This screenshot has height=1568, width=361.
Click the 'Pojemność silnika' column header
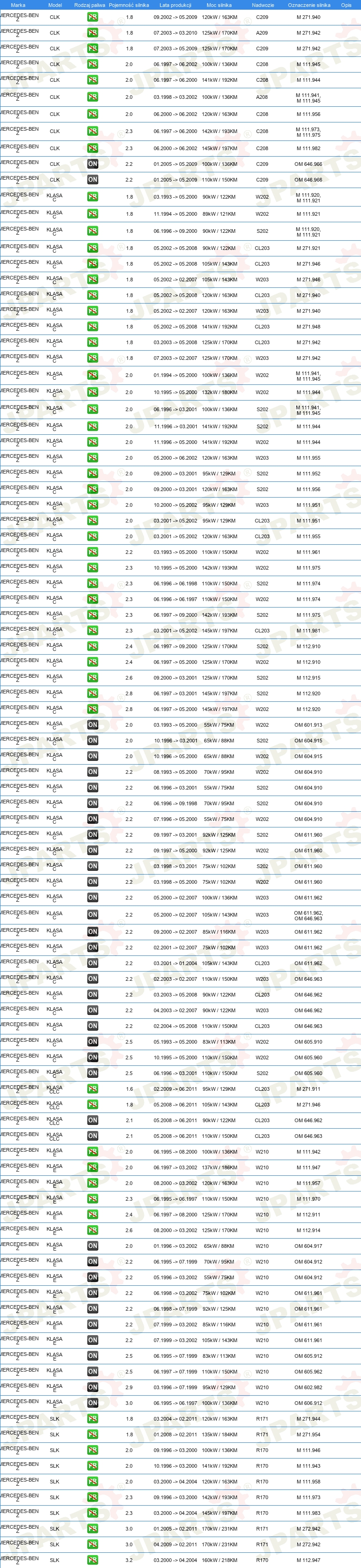129,5
